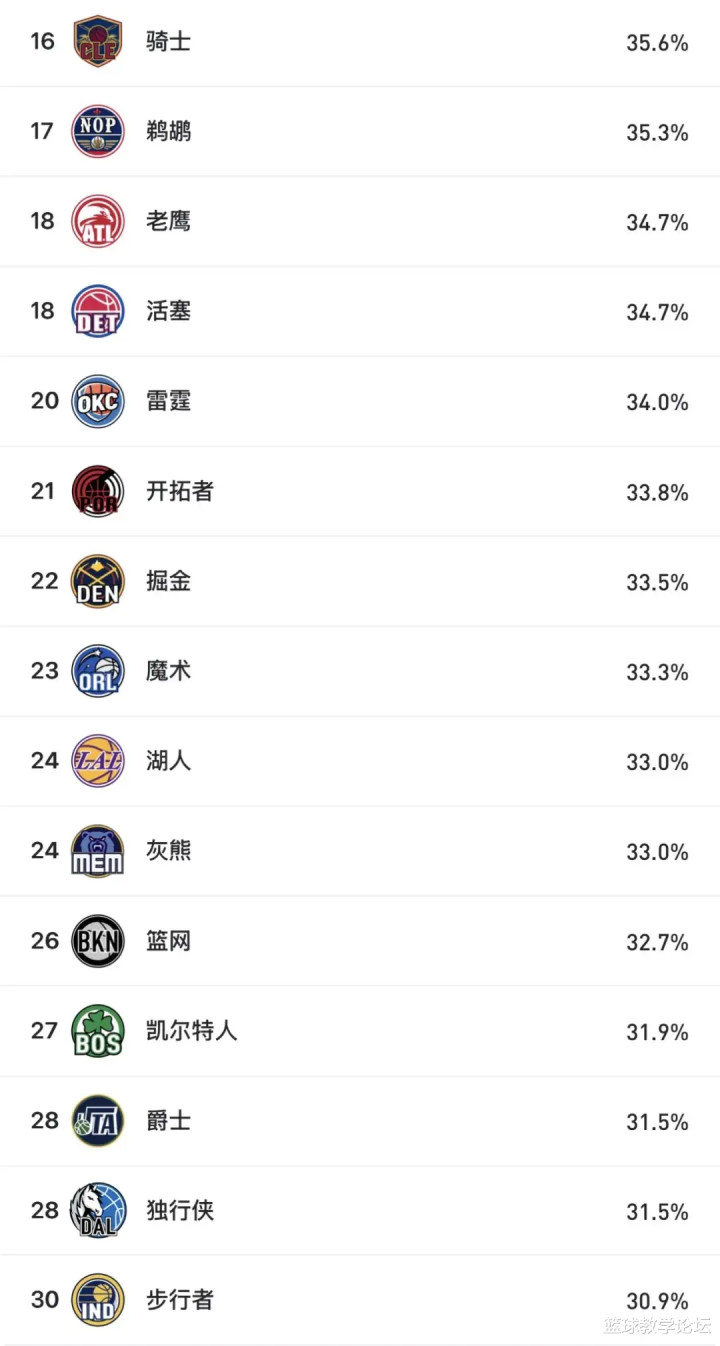
Task: Tap the Indiana Pacers IND logo
Action: click(98, 1300)
